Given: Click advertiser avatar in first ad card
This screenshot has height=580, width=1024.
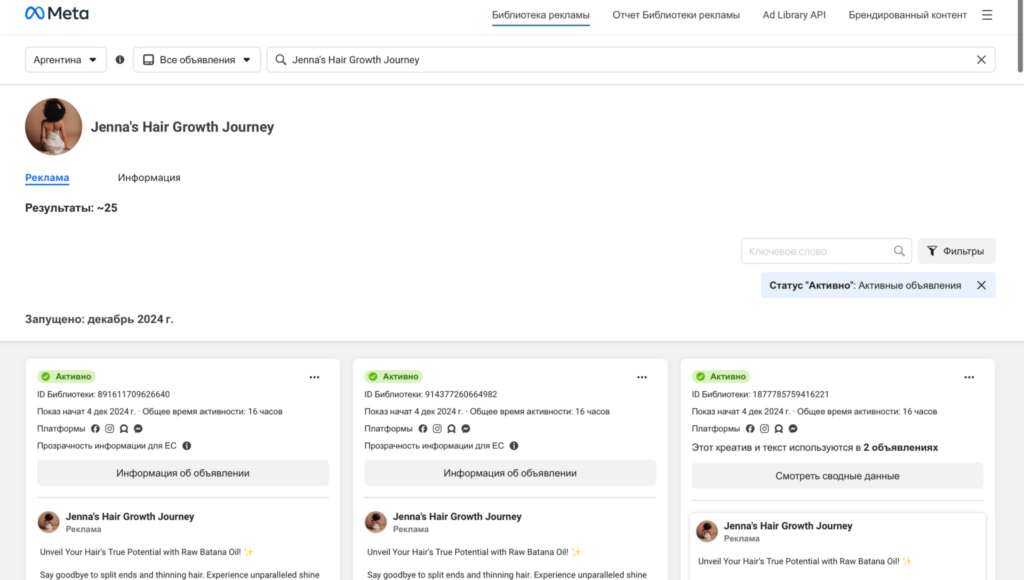Looking at the screenshot, I should pos(48,522).
